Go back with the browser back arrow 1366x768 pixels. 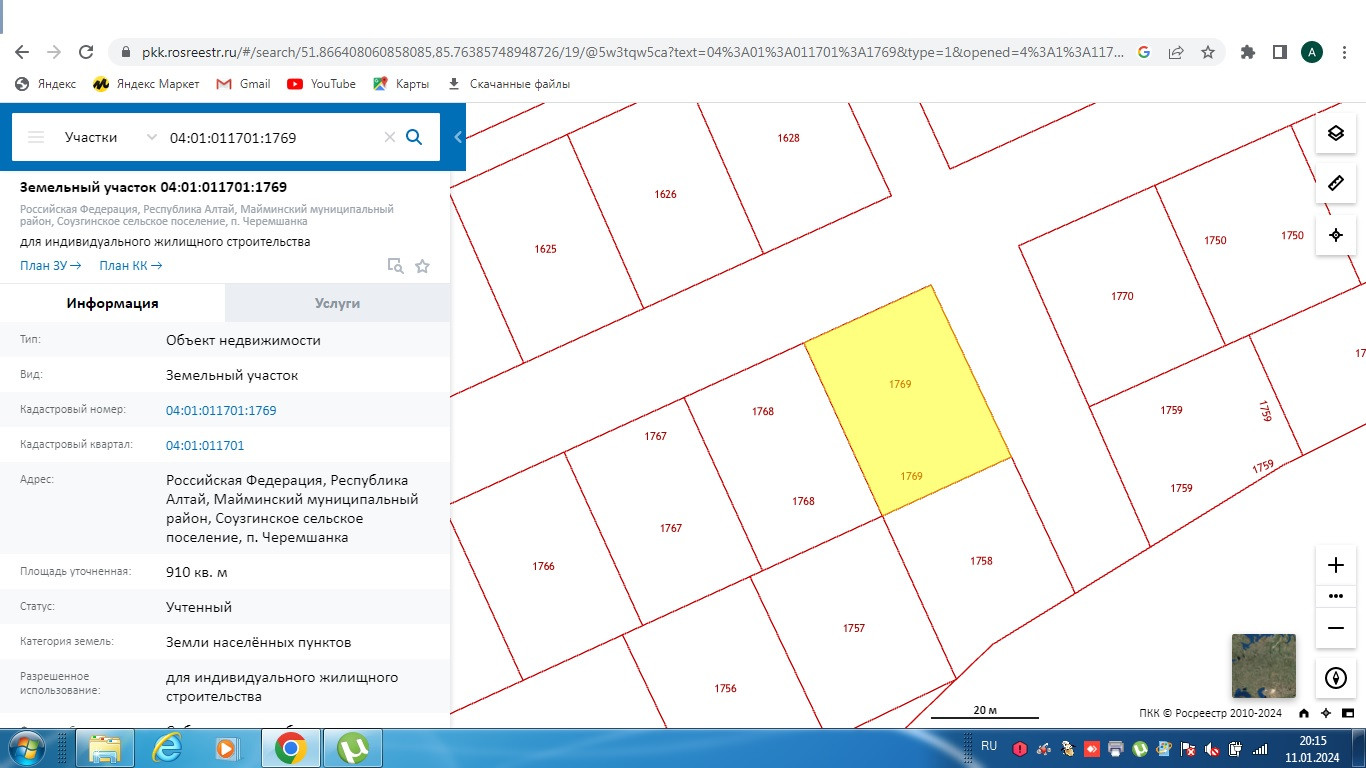22,52
